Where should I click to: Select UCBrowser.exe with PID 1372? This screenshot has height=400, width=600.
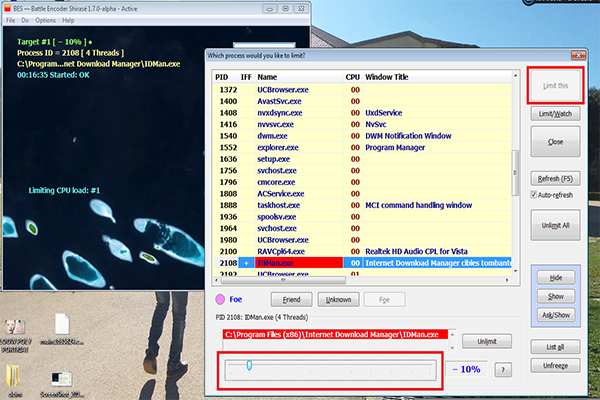pyautogui.click(x=362, y=90)
